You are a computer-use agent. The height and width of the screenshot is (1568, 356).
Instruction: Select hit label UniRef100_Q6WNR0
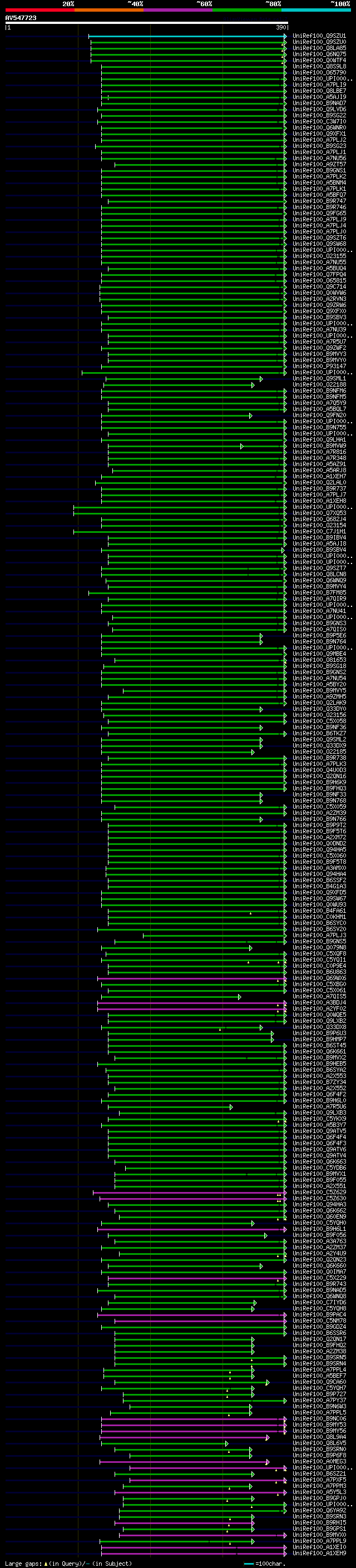pyautogui.click(x=319, y=128)
